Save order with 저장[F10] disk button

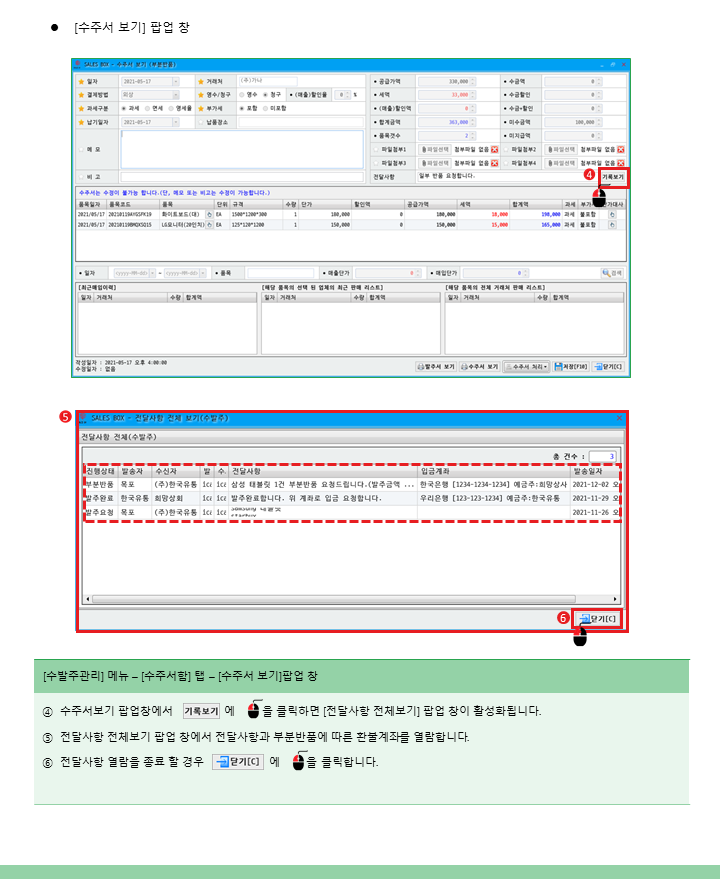(571, 367)
